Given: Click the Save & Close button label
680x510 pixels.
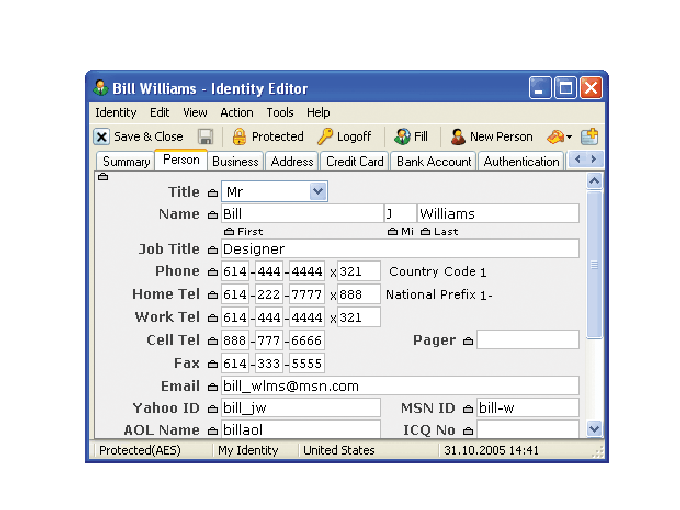Looking at the screenshot, I should tap(148, 137).
